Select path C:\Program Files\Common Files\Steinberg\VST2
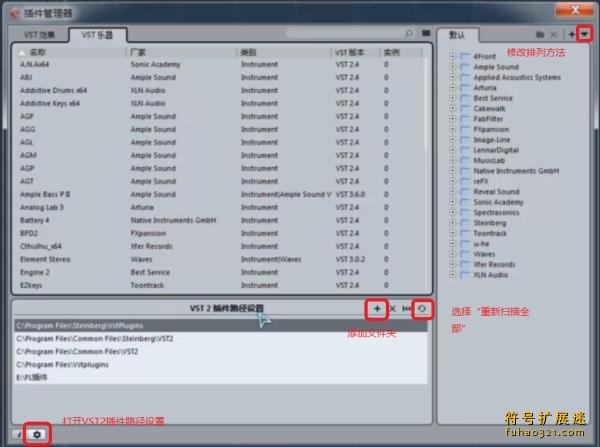This screenshot has width=600, height=447. (221, 339)
